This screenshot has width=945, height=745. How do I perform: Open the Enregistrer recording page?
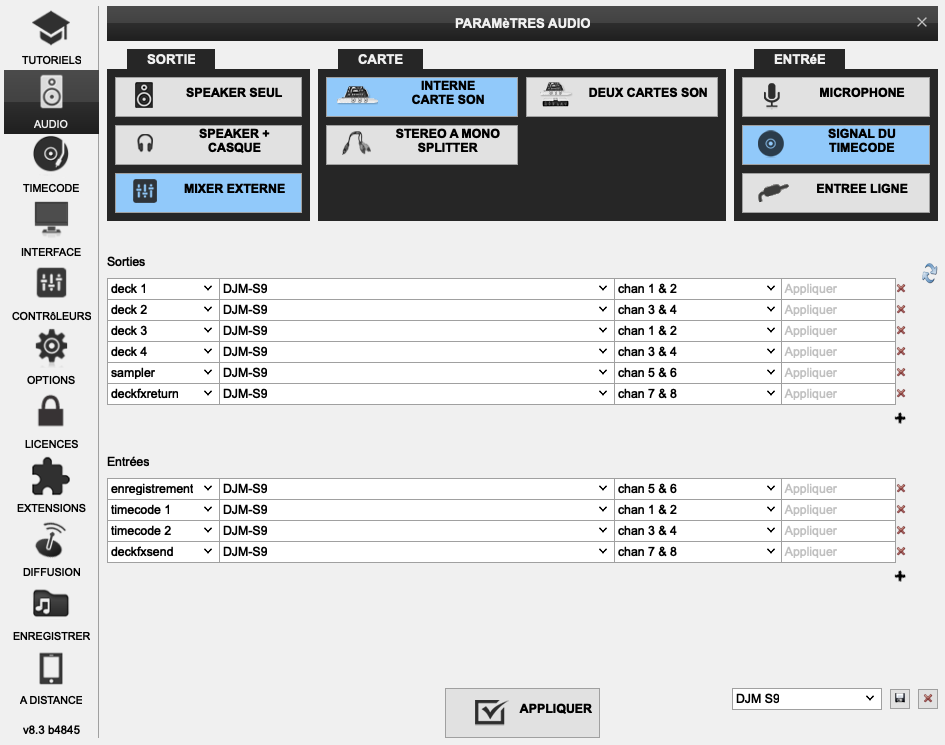(x=51, y=613)
